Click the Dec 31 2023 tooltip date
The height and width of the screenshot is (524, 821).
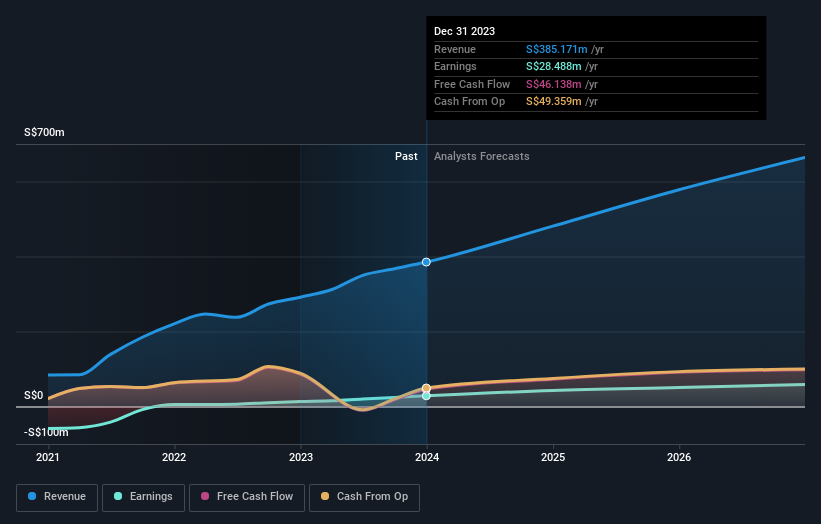click(464, 31)
